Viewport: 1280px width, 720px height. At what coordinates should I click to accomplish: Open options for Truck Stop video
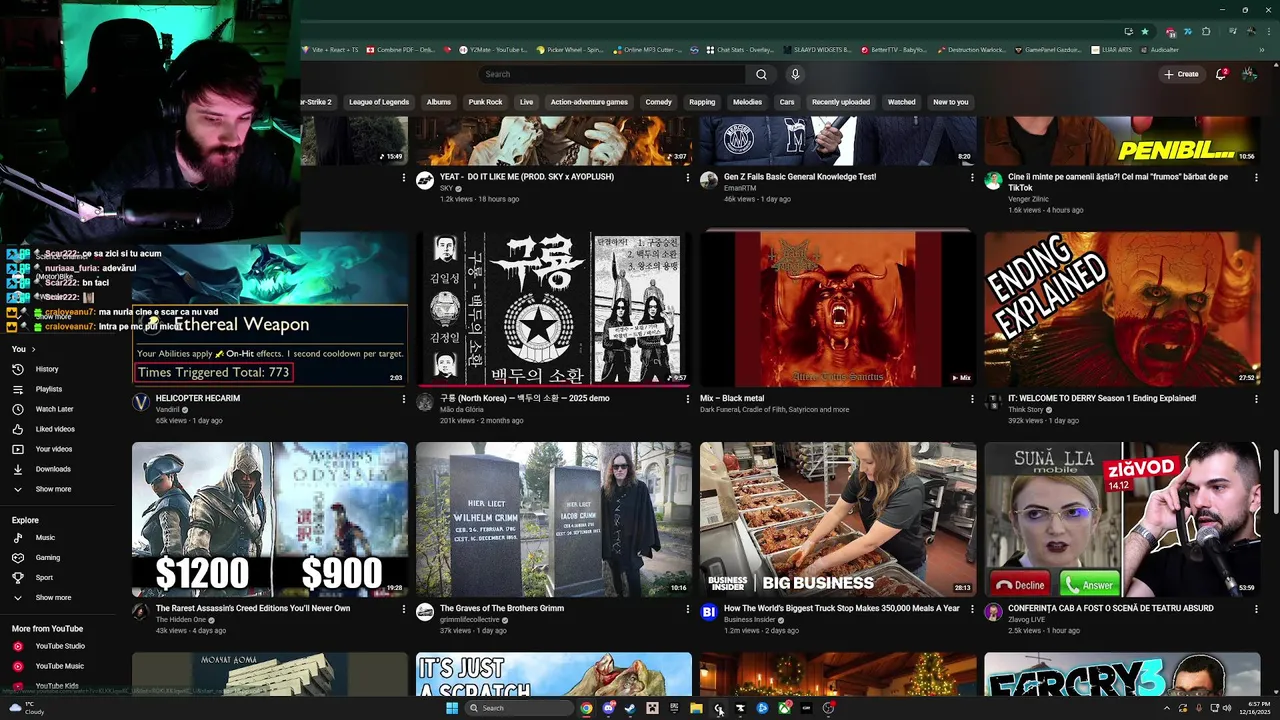pyautogui.click(x=972, y=609)
